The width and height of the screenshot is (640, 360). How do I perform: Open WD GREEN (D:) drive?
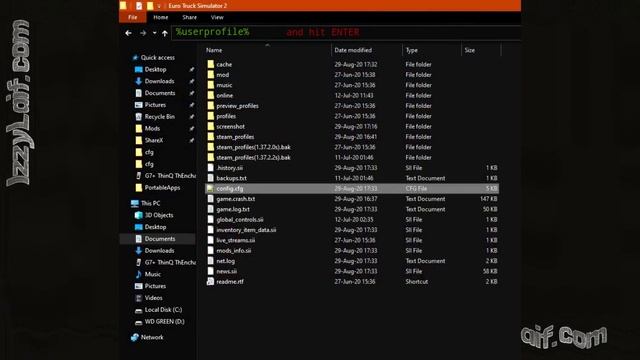point(164,322)
